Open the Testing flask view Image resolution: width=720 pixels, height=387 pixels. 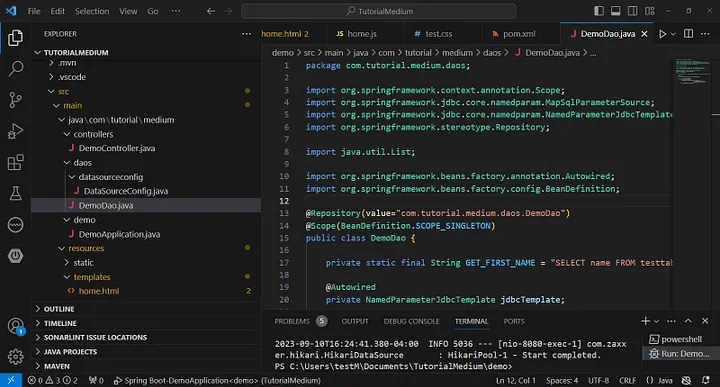pyautogui.click(x=15, y=193)
